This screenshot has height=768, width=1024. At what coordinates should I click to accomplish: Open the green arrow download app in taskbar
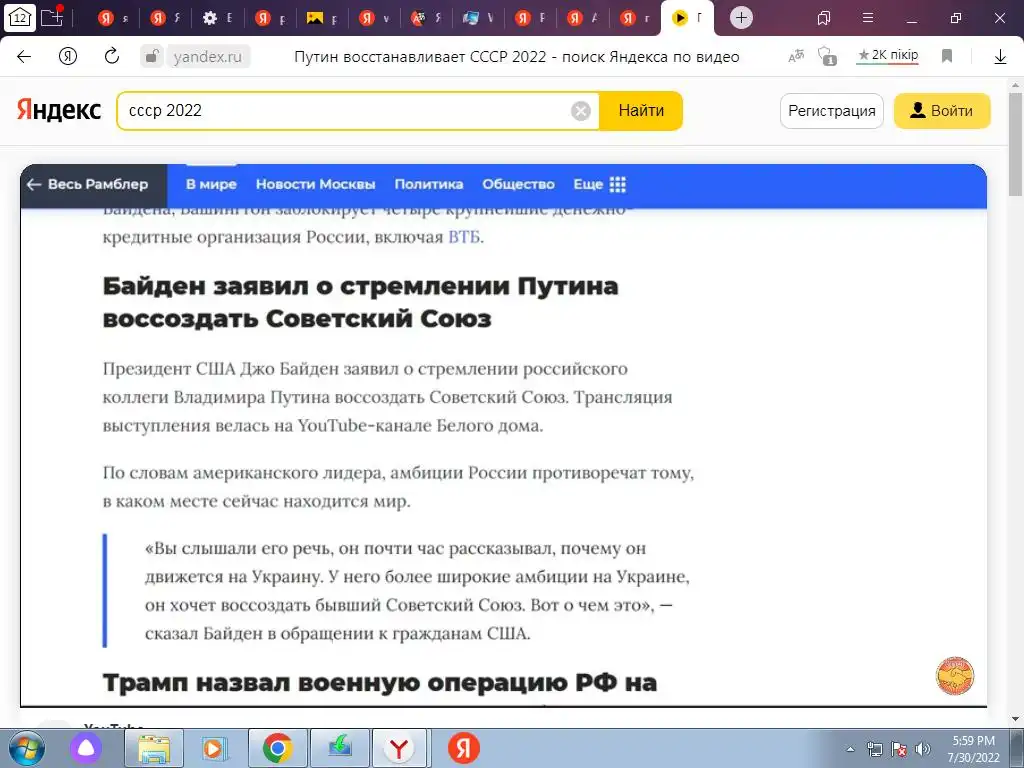pyautogui.click(x=339, y=749)
